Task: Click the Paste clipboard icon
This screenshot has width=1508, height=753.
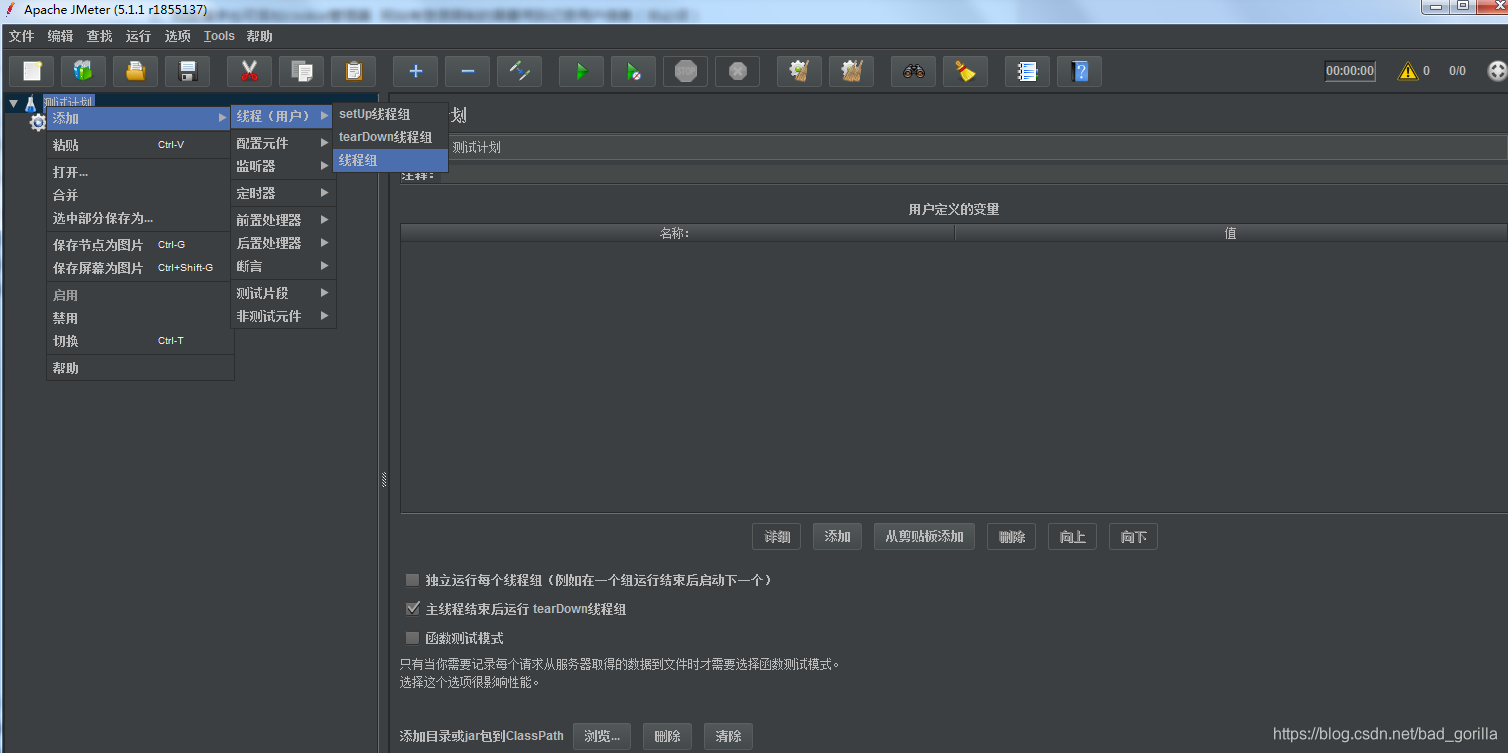Action: coord(353,71)
